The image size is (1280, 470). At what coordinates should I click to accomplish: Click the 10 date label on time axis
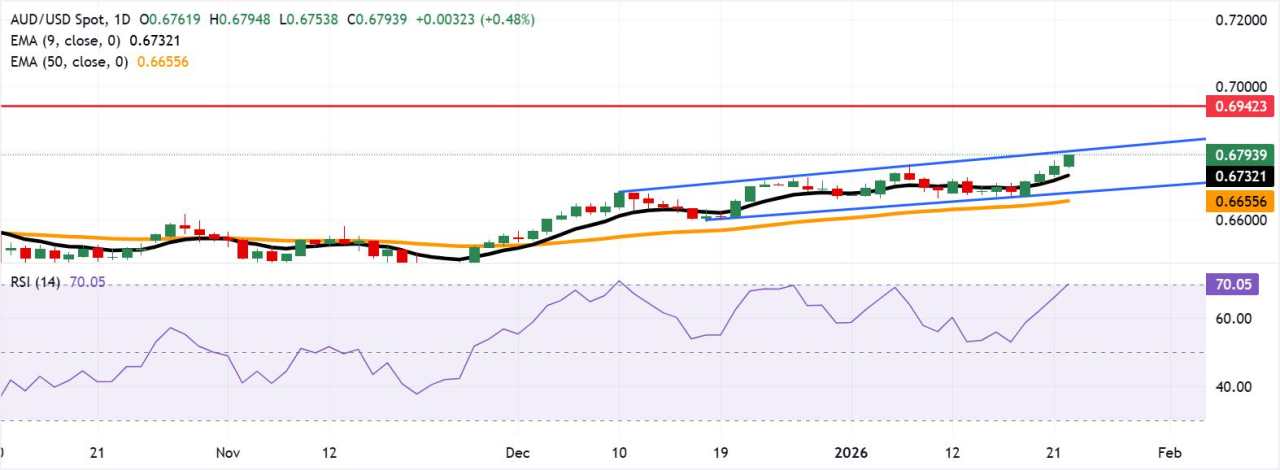(x=619, y=451)
